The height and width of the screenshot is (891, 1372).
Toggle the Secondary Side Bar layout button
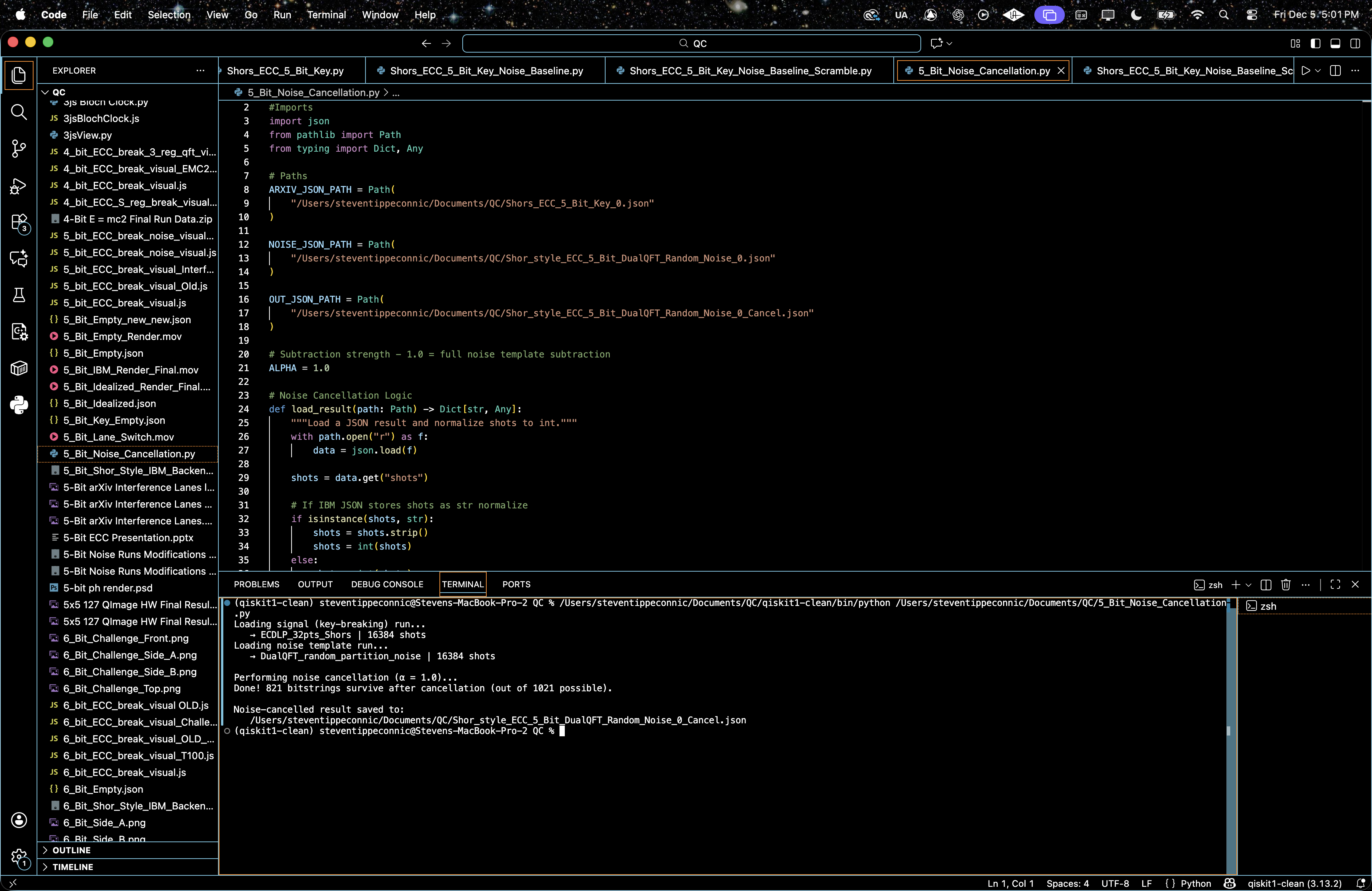(1355, 43)
